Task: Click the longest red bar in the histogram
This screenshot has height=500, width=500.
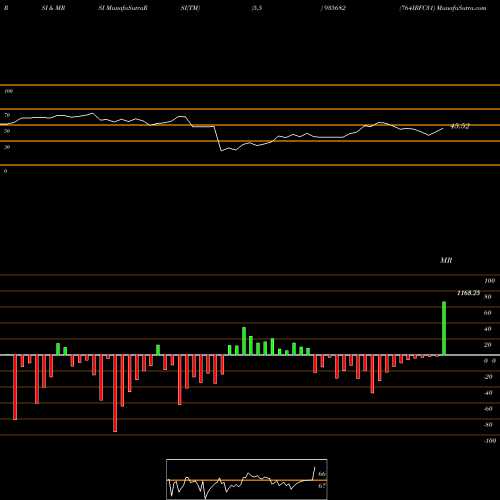Action: pyautogui.click(x=115, y=393)
